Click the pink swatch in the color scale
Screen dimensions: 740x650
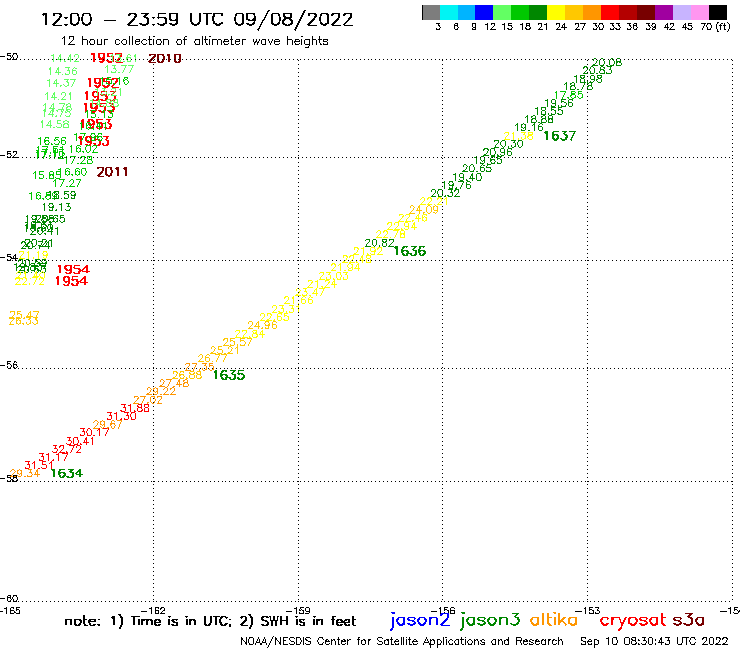coord(699,12)
